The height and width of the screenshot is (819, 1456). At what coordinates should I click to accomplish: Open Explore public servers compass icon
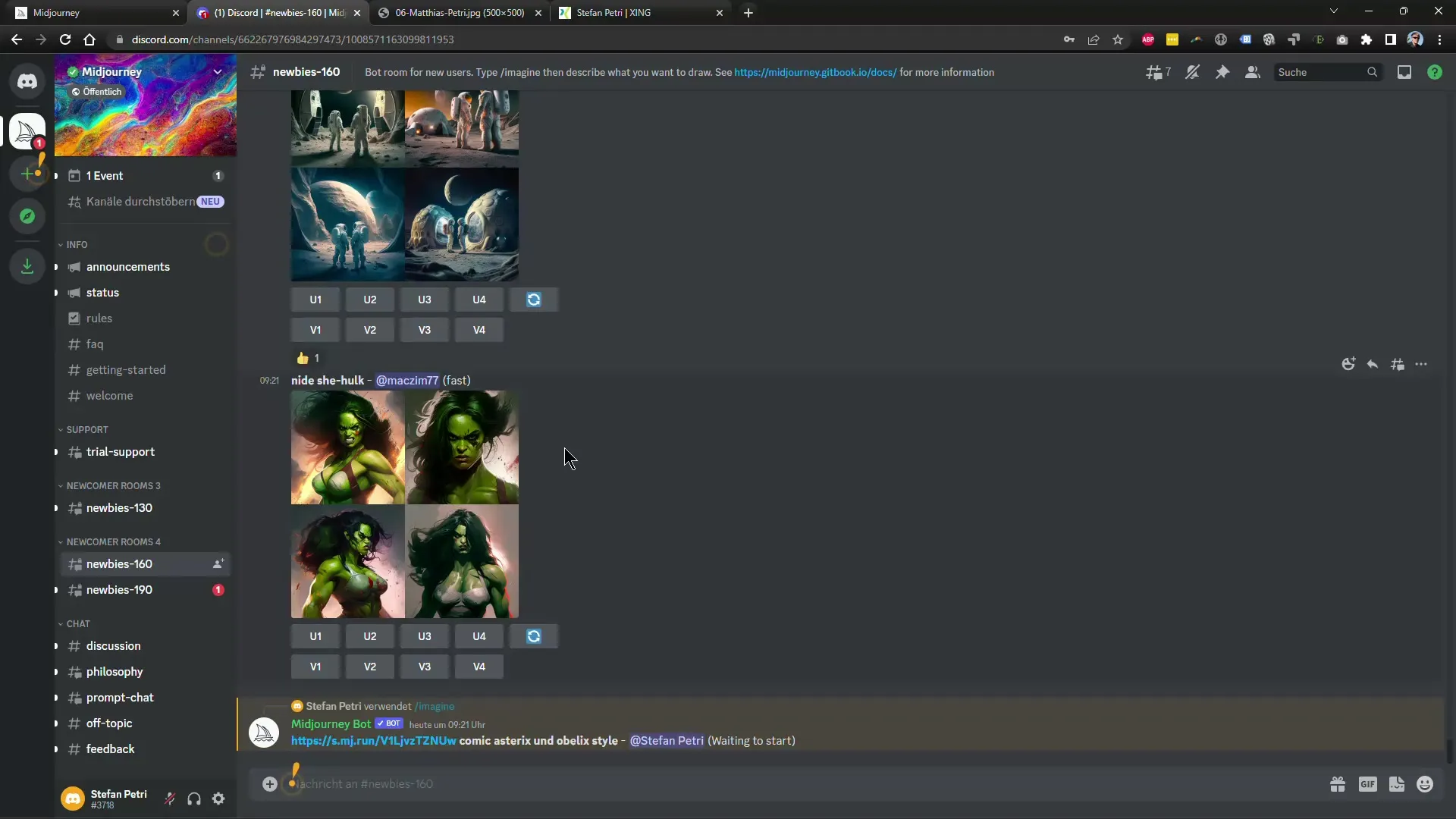(x=27, y=216)
